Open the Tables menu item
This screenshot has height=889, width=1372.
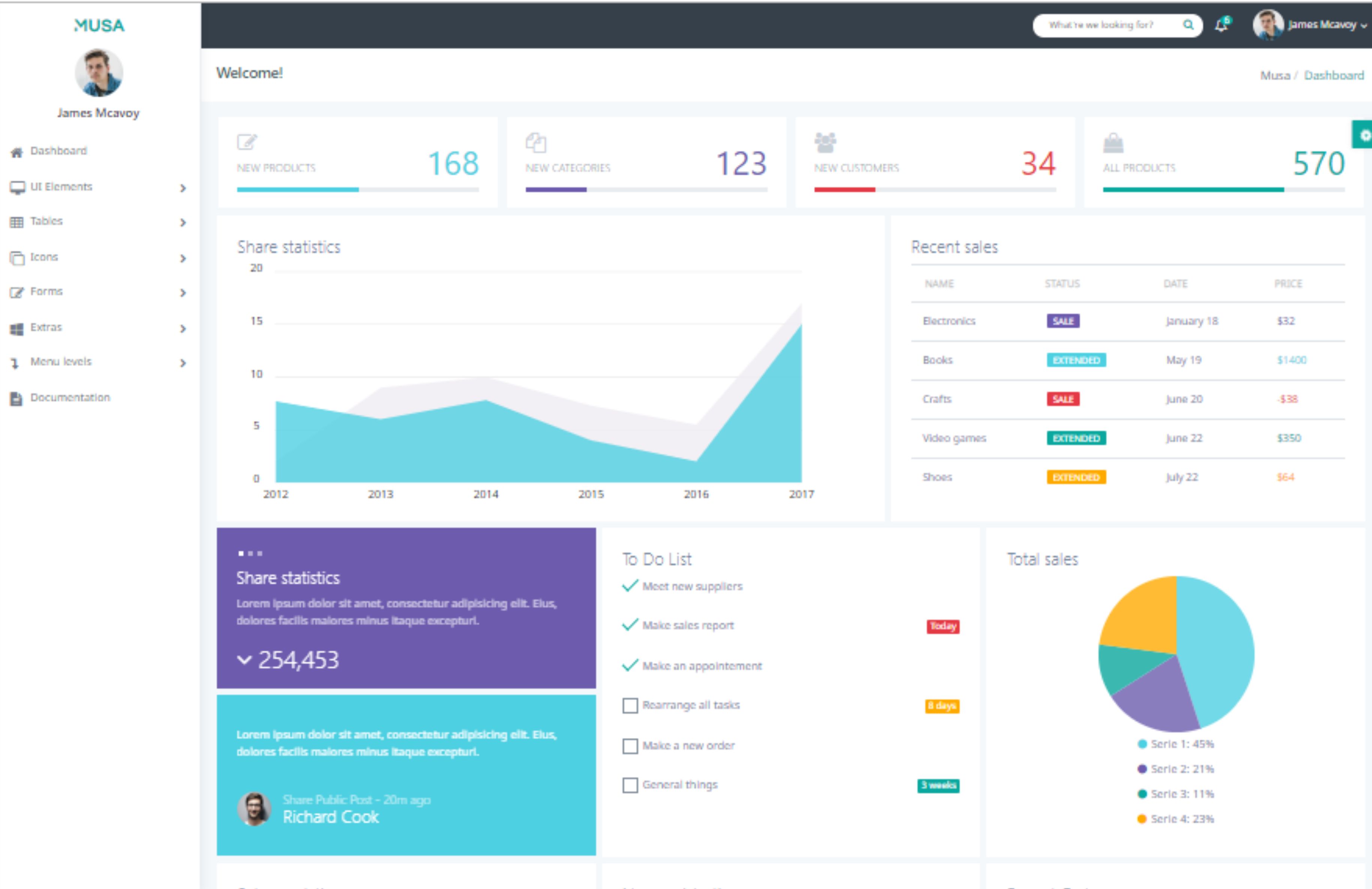click(x=46, y=222)
